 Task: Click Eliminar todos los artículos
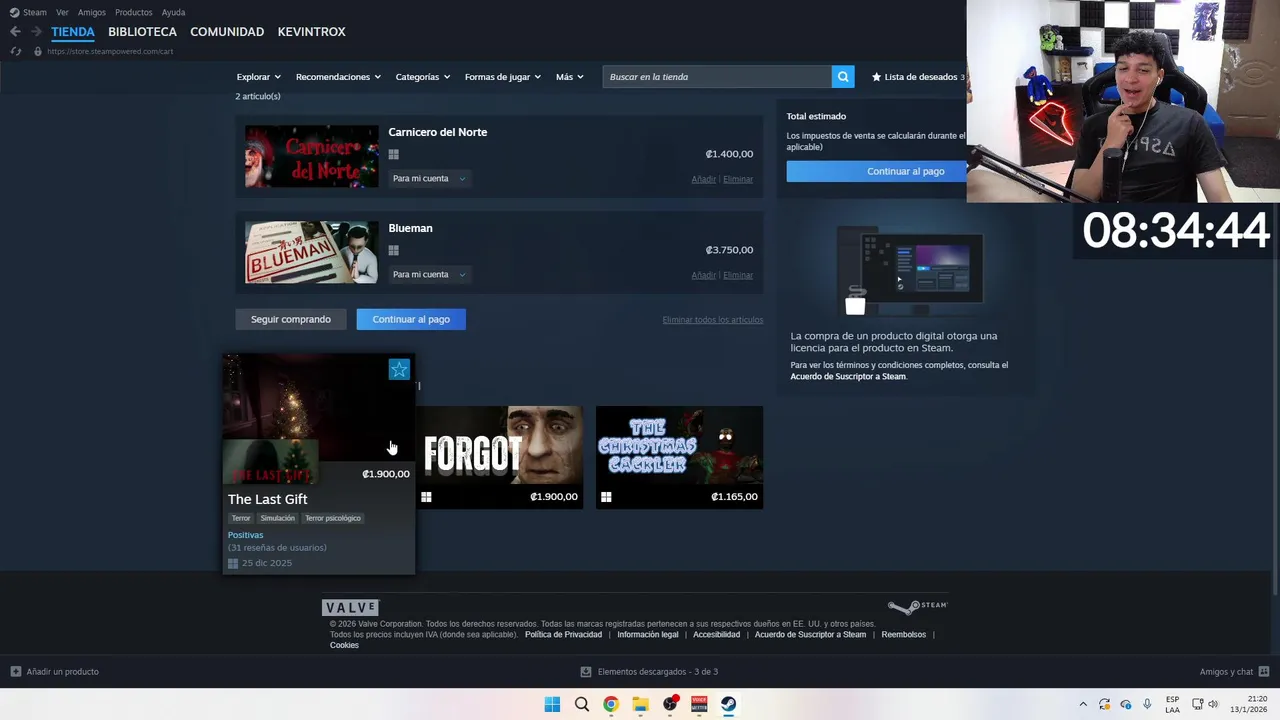click(x=712, y=320)
